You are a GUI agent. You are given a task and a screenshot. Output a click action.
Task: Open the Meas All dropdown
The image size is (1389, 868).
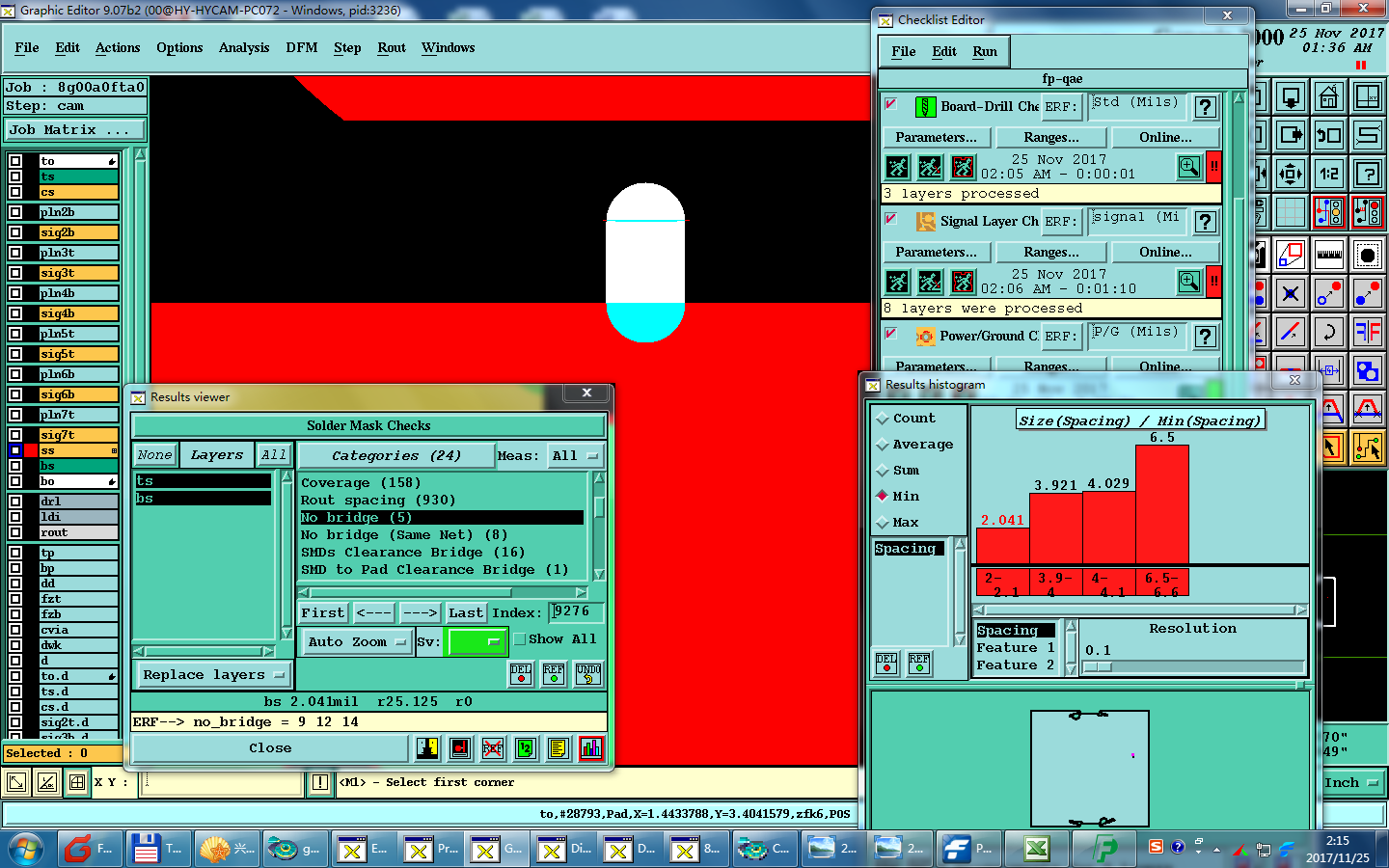coord(575,455)
